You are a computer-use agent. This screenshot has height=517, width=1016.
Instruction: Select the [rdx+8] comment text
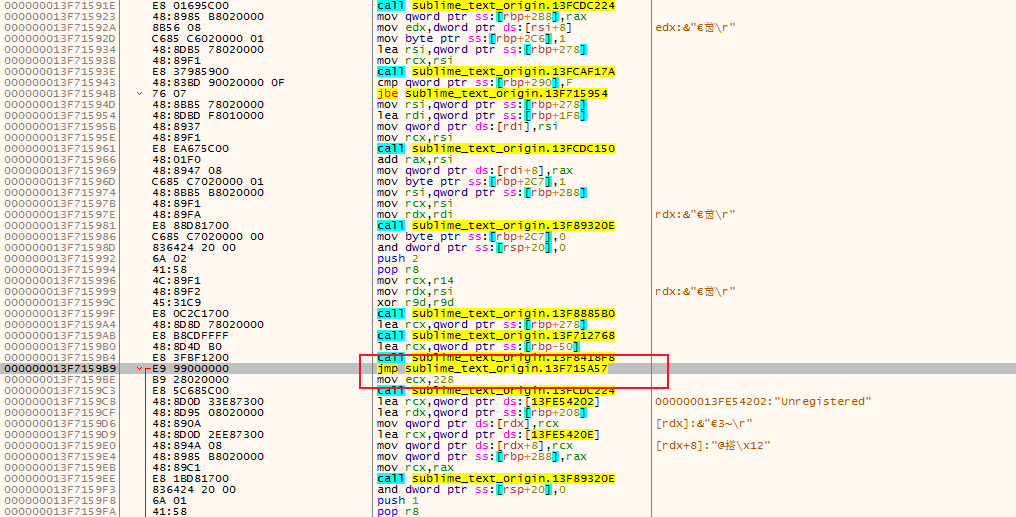click(x=713, y=446)
